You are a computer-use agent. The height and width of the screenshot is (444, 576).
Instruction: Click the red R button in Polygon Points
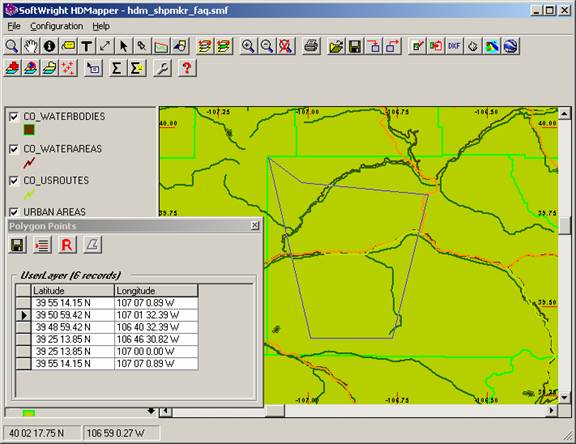(x=67, y=245)
